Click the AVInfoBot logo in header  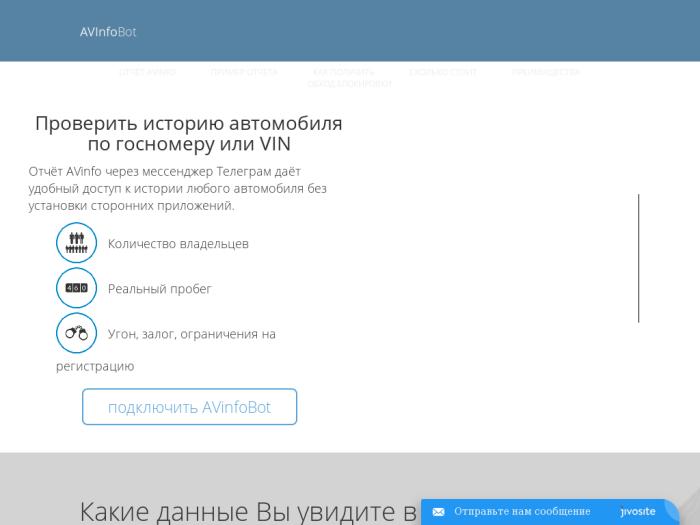[x=108, y=32]
